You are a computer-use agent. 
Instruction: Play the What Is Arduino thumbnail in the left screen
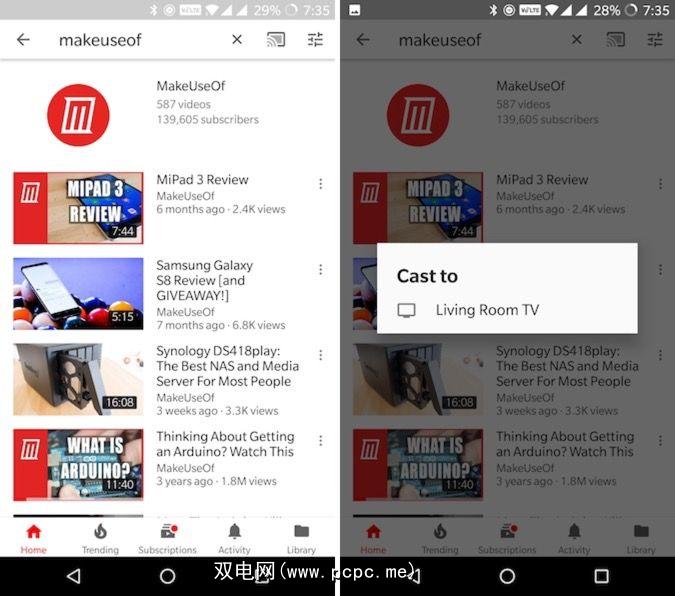pyautogui.click(x=78, y=465)
